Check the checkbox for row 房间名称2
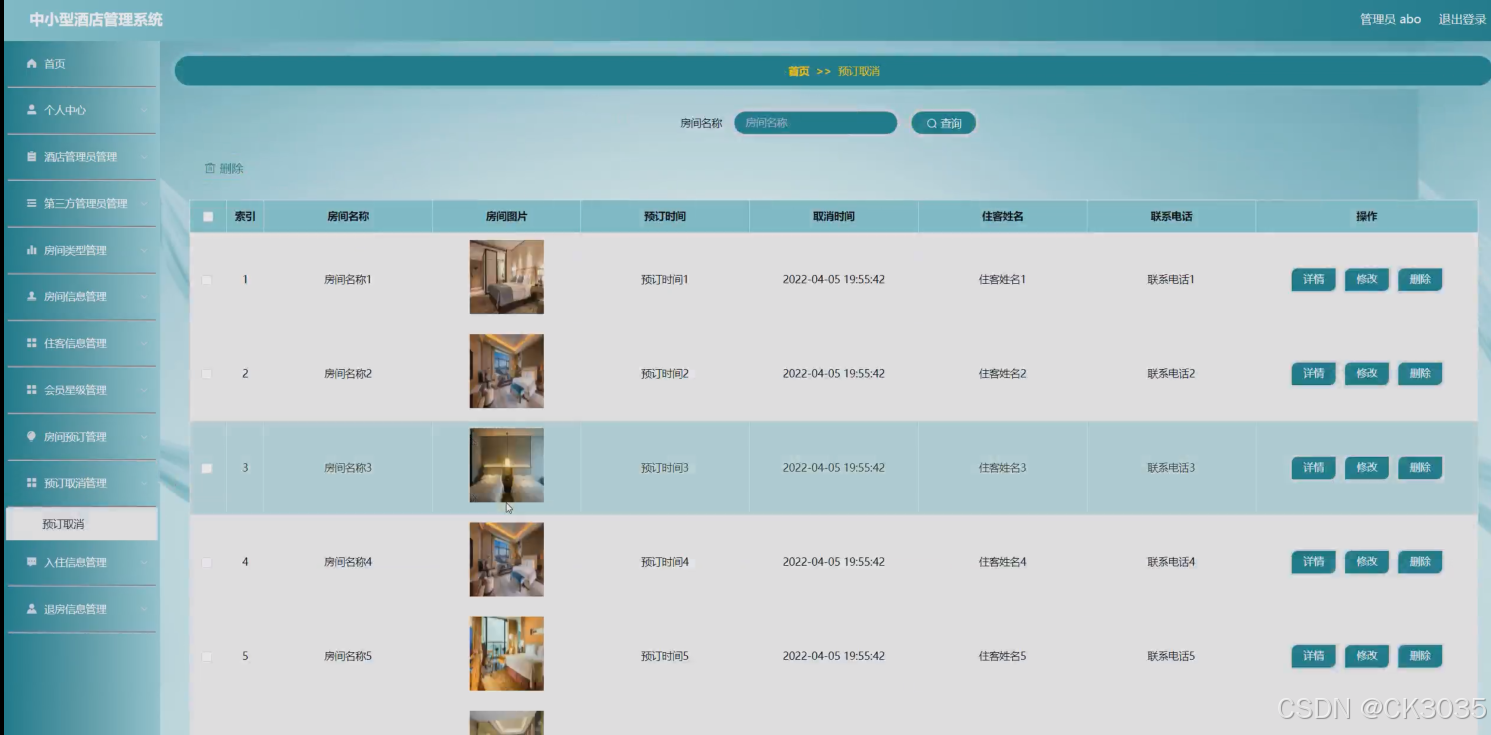The image size is (1491, 735). (207, 374)
